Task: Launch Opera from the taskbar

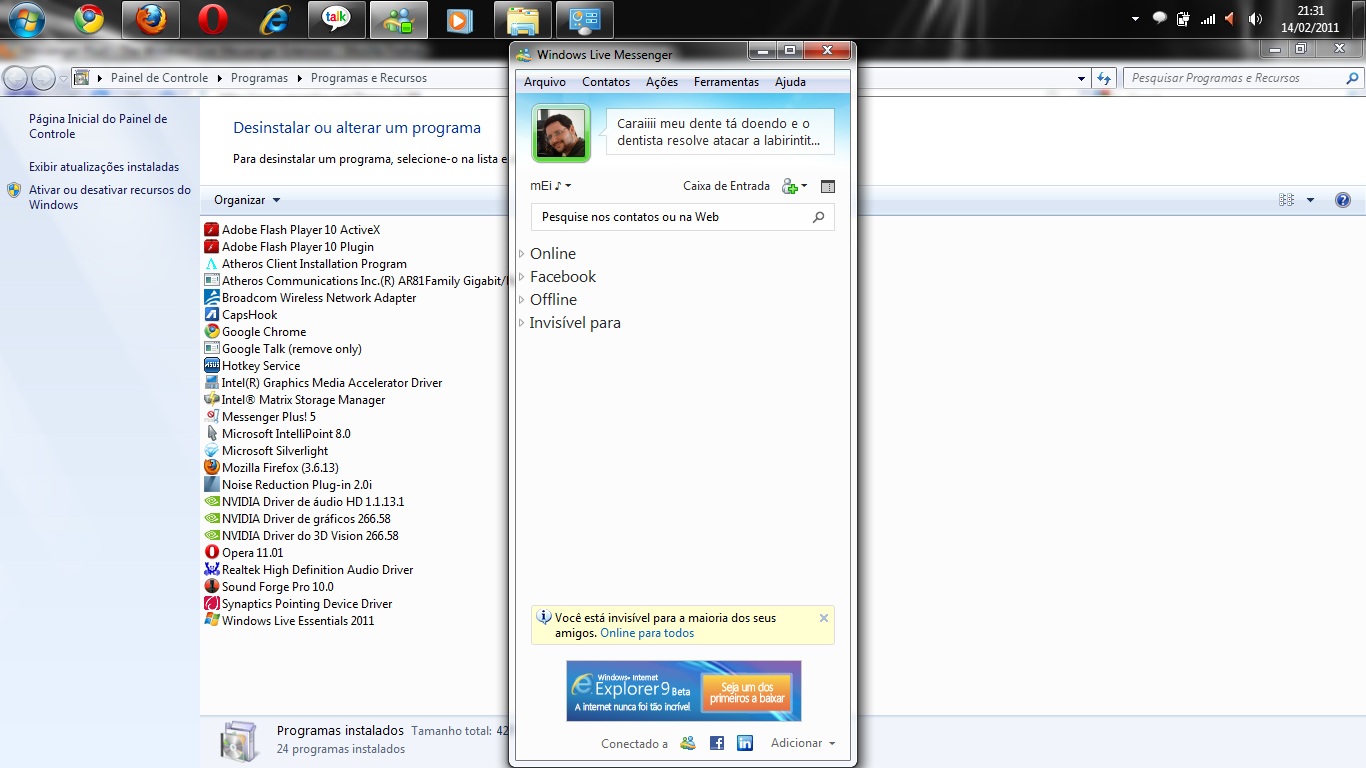Action: pyautogui.click(x=212, y=19)
